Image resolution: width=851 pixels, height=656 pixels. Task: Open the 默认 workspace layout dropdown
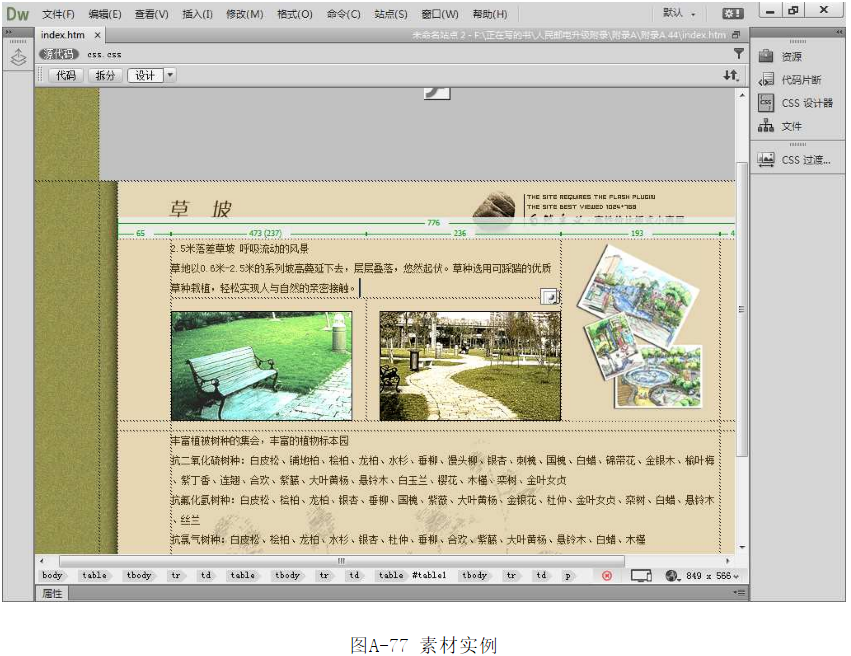[679, 14]
